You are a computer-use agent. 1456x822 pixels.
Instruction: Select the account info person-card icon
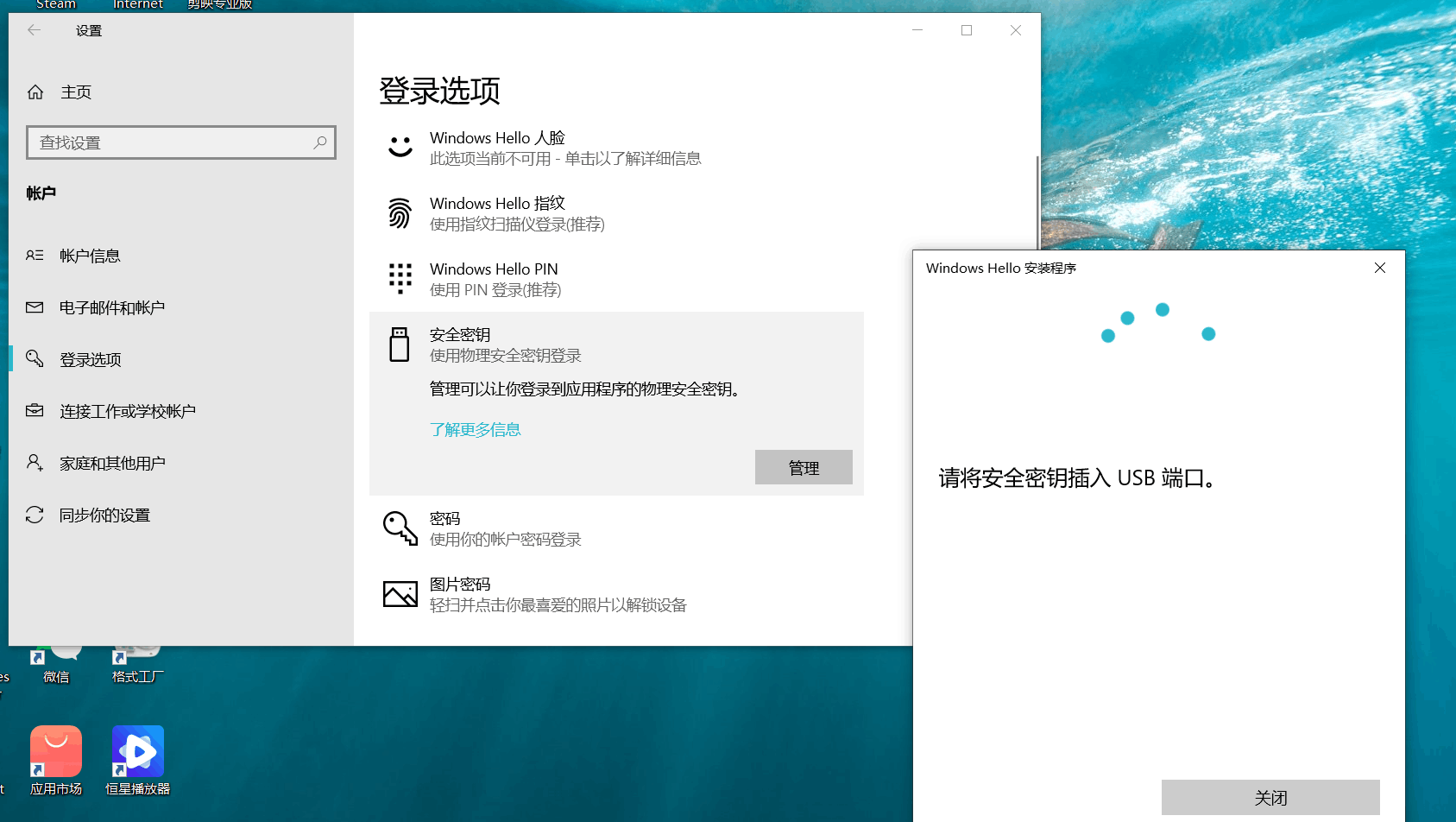[35, 256]
